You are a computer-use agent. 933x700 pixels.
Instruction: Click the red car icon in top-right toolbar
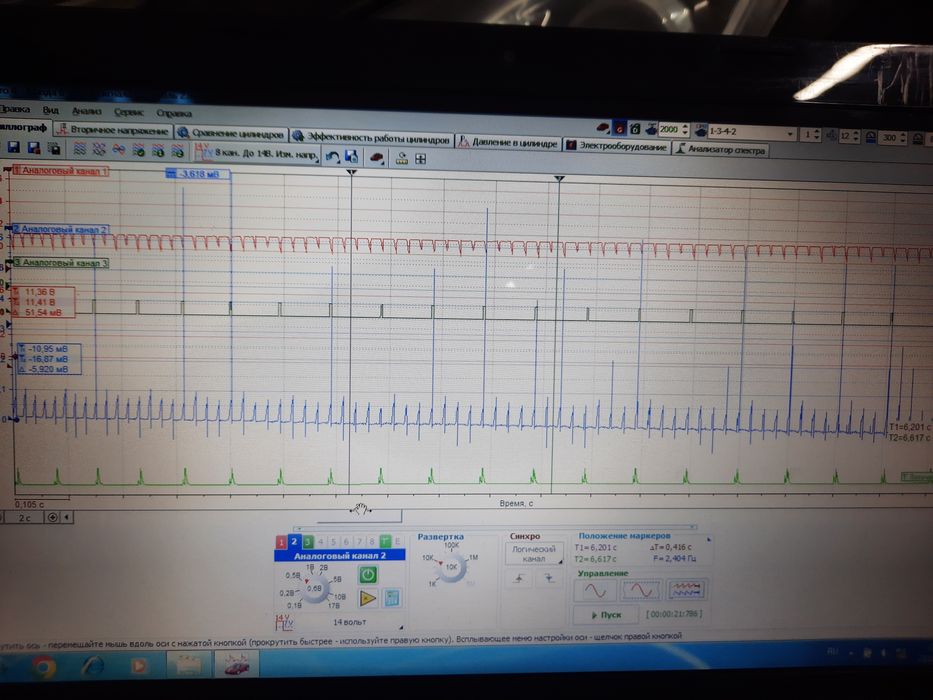603,128
